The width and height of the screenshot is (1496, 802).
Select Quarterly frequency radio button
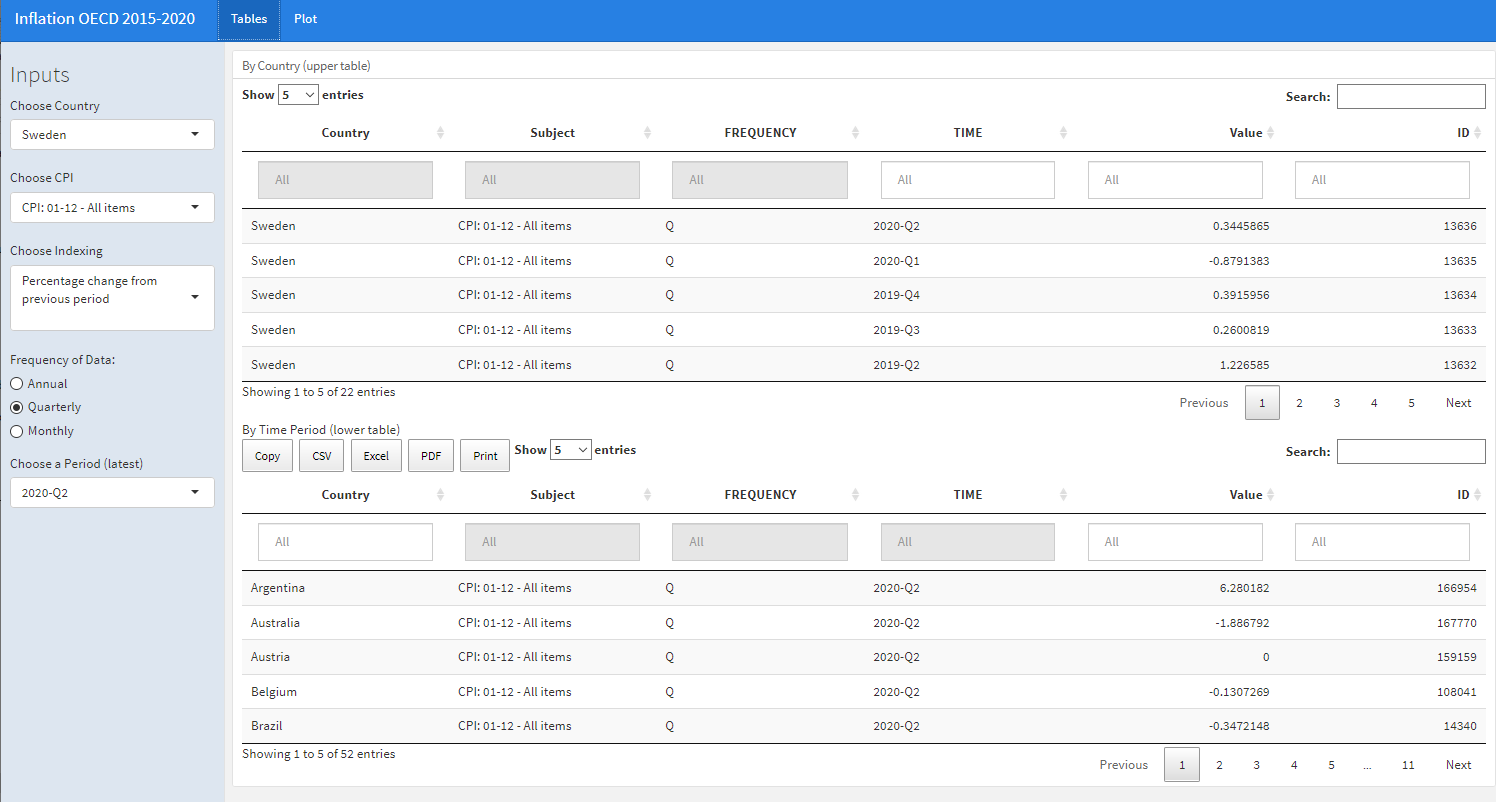coord(17,408)
